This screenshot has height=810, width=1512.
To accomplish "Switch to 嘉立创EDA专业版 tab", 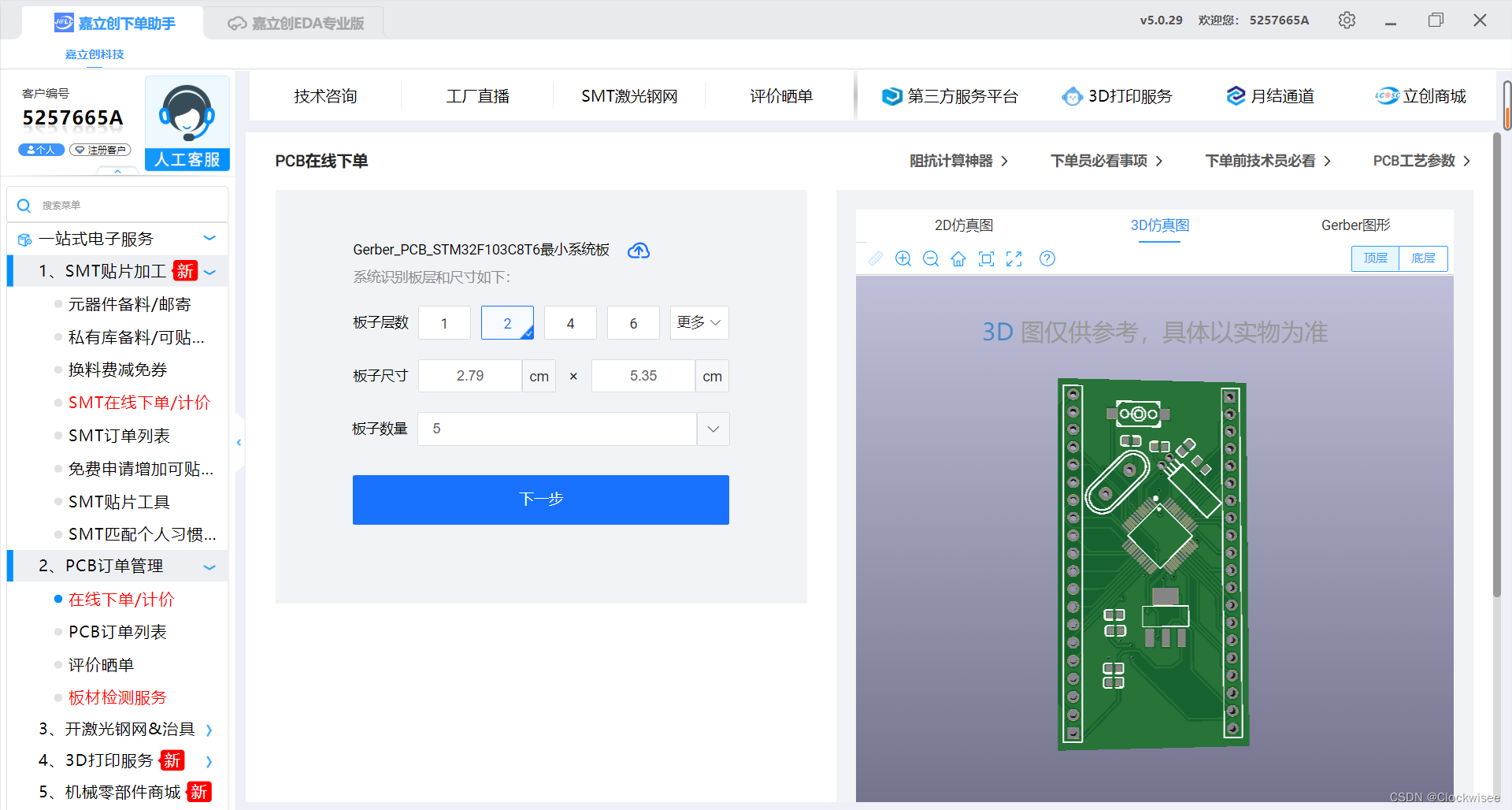I will (x=296, y=23).
